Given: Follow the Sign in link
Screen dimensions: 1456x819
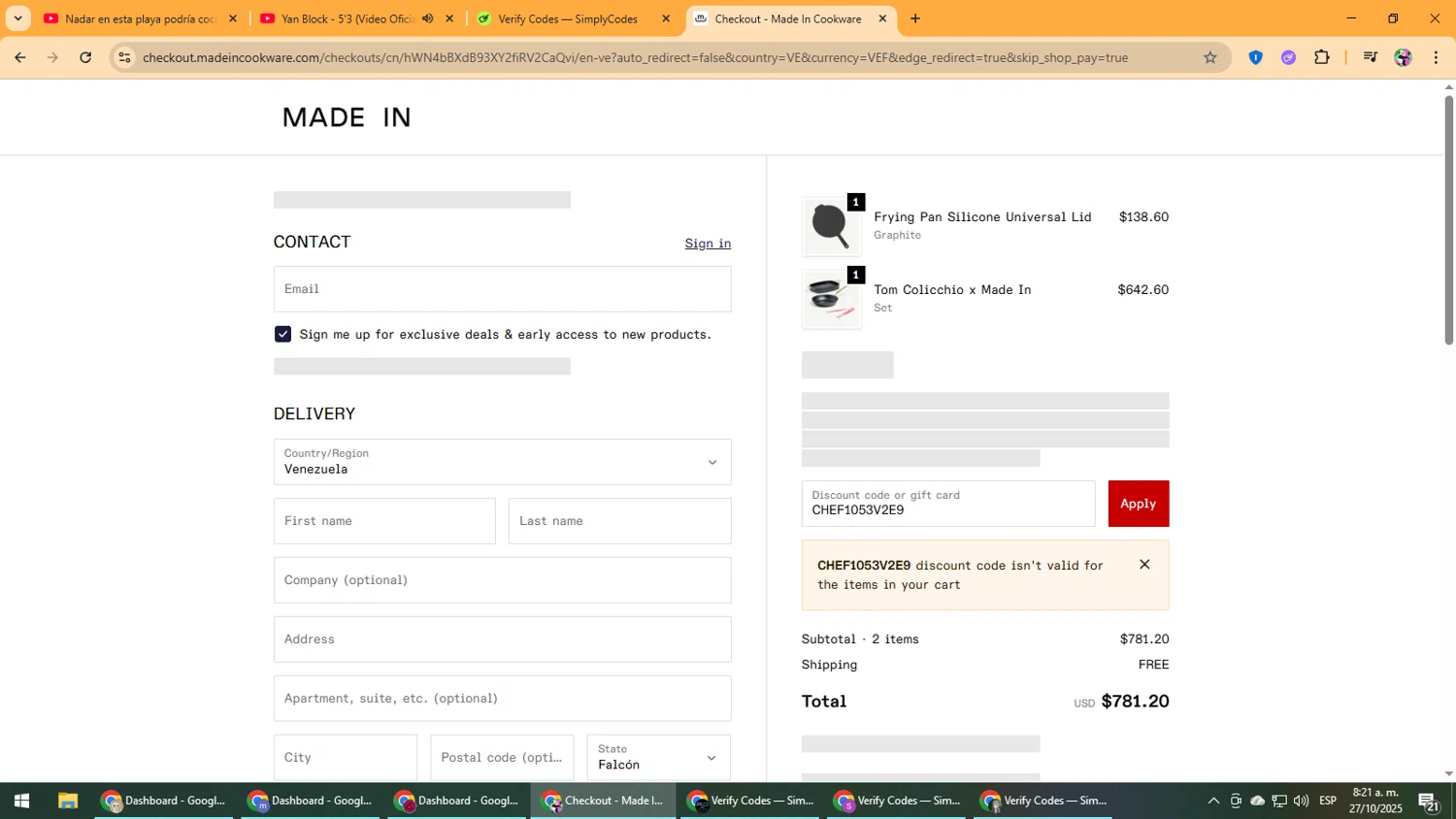Looking at the screenshot, I should pos(708,244).
